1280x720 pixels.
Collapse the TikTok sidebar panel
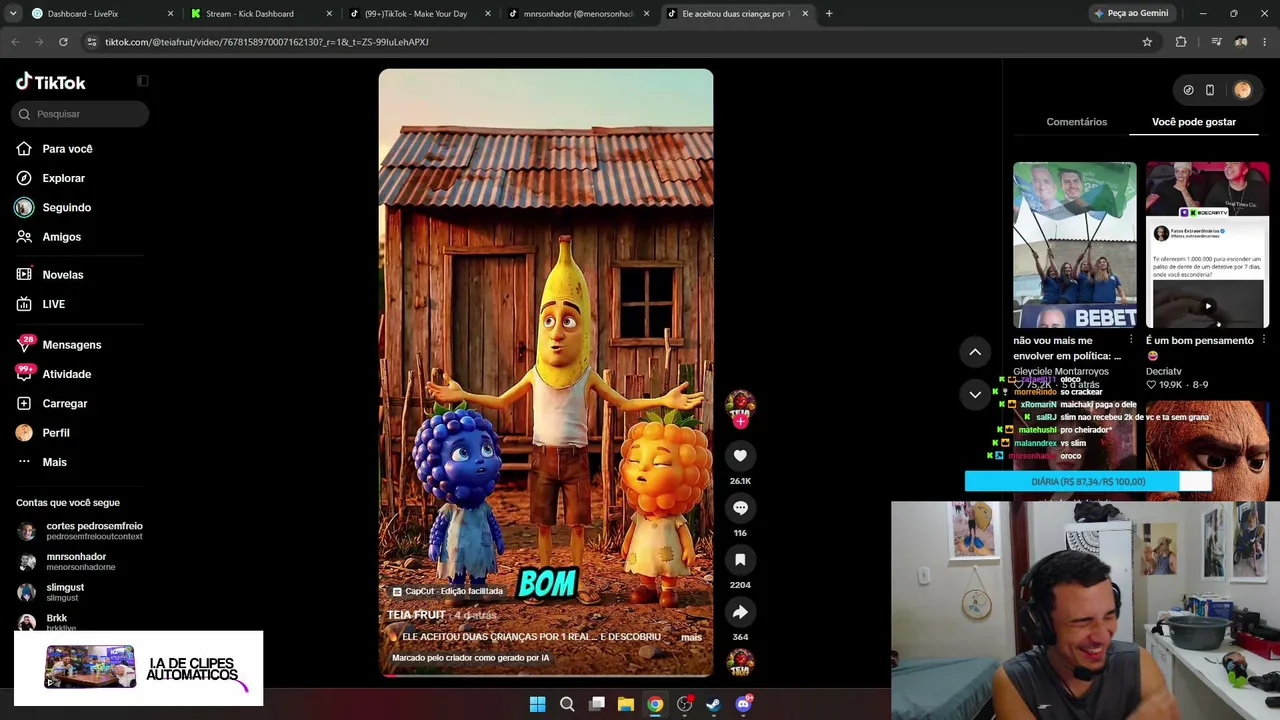pyautogui.click(x=142, y=81)
